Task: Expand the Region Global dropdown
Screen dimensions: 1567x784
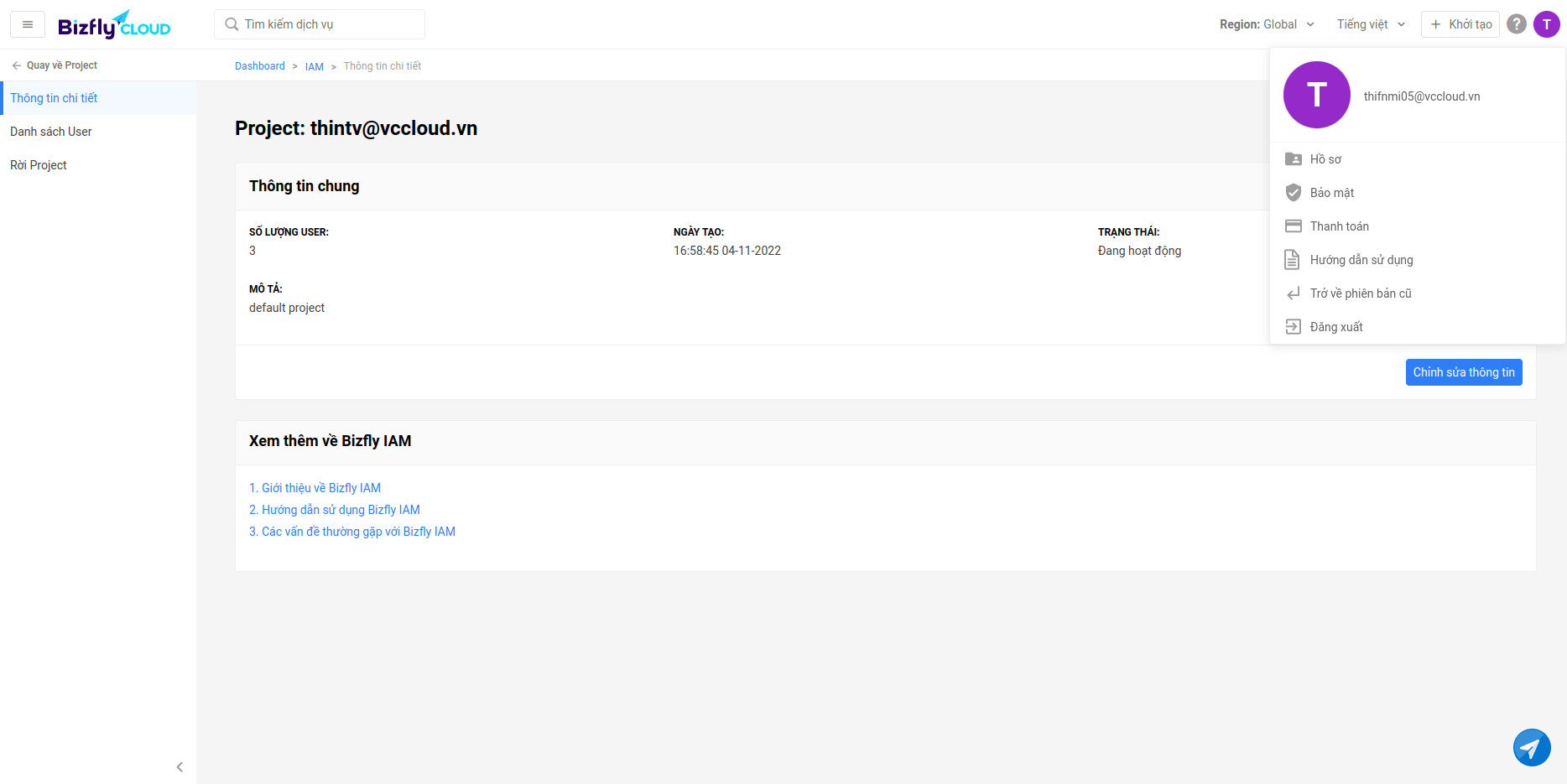Action: click(x=1267, y=24)
